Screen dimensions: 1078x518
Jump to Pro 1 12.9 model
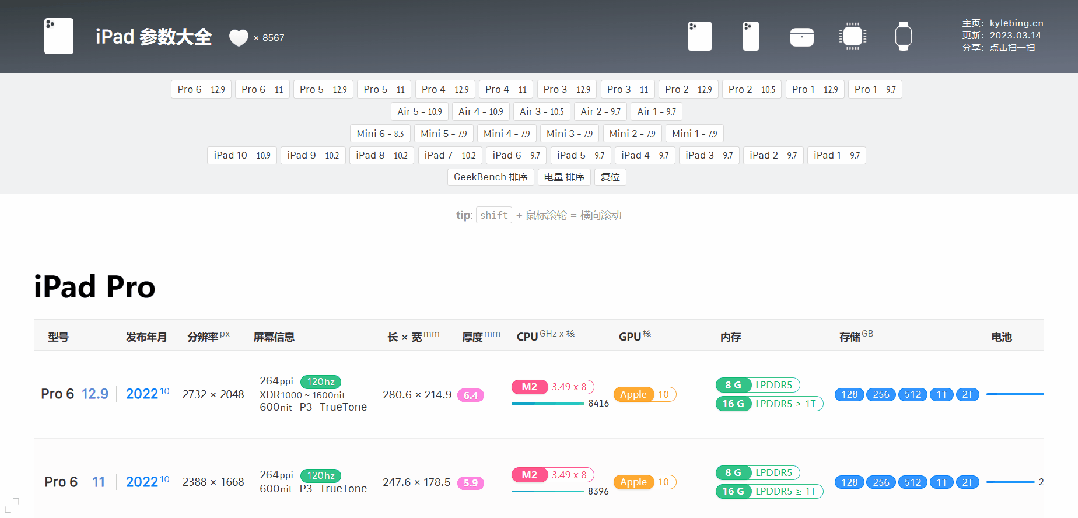[815, 89]
